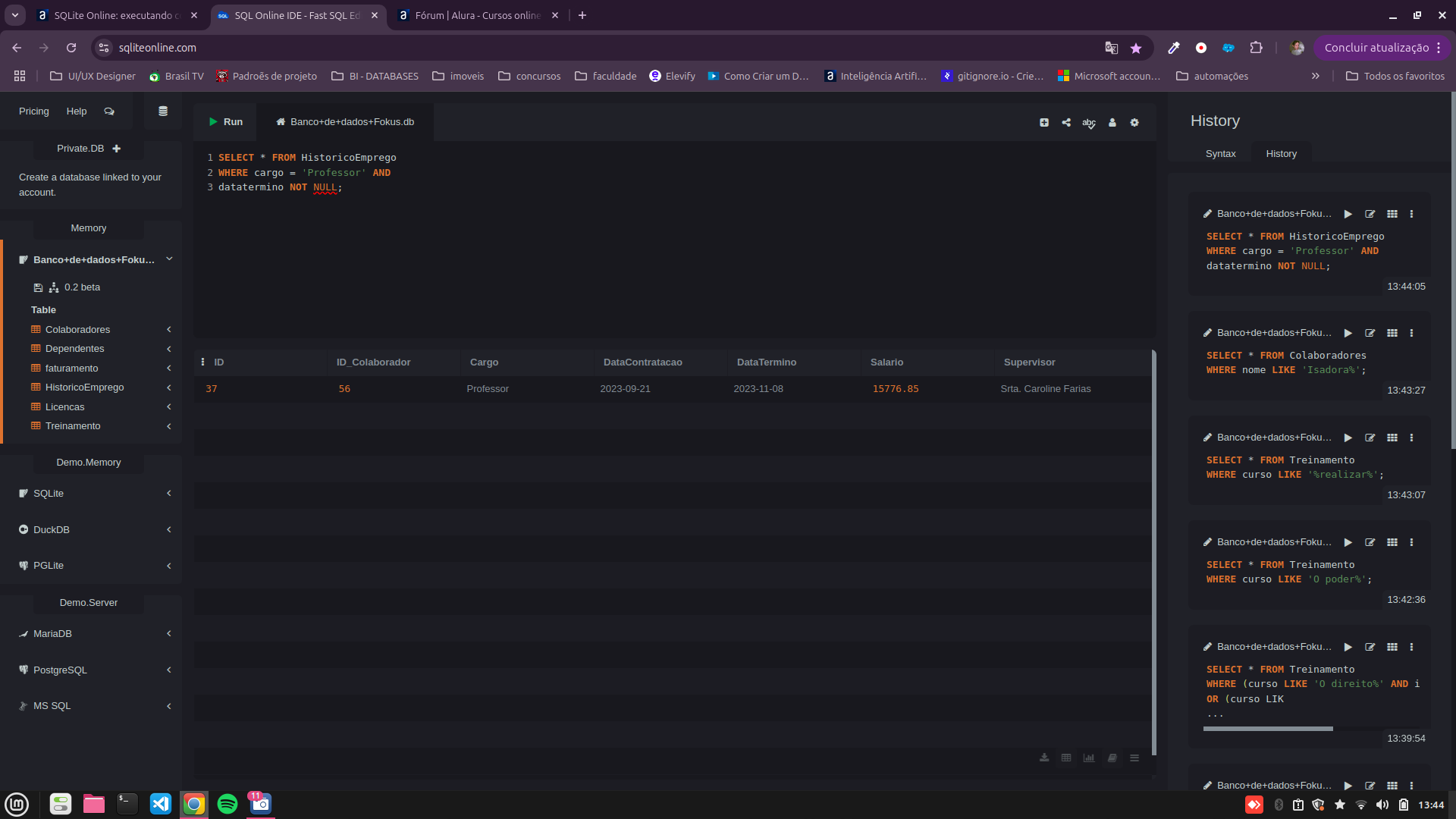Open the UI/UX Designer bookmark folder

point(93,76)
